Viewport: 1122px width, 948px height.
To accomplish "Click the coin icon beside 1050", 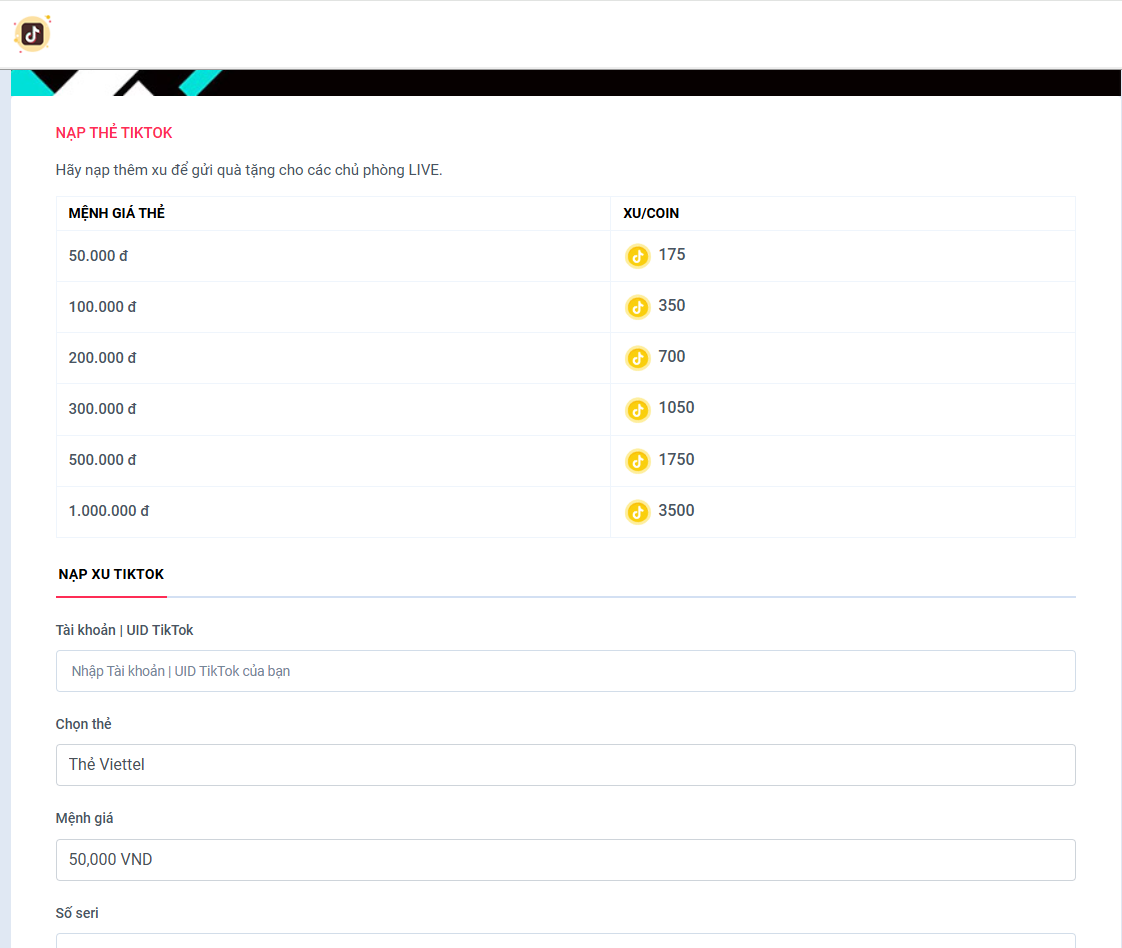I will coord(638,410).
